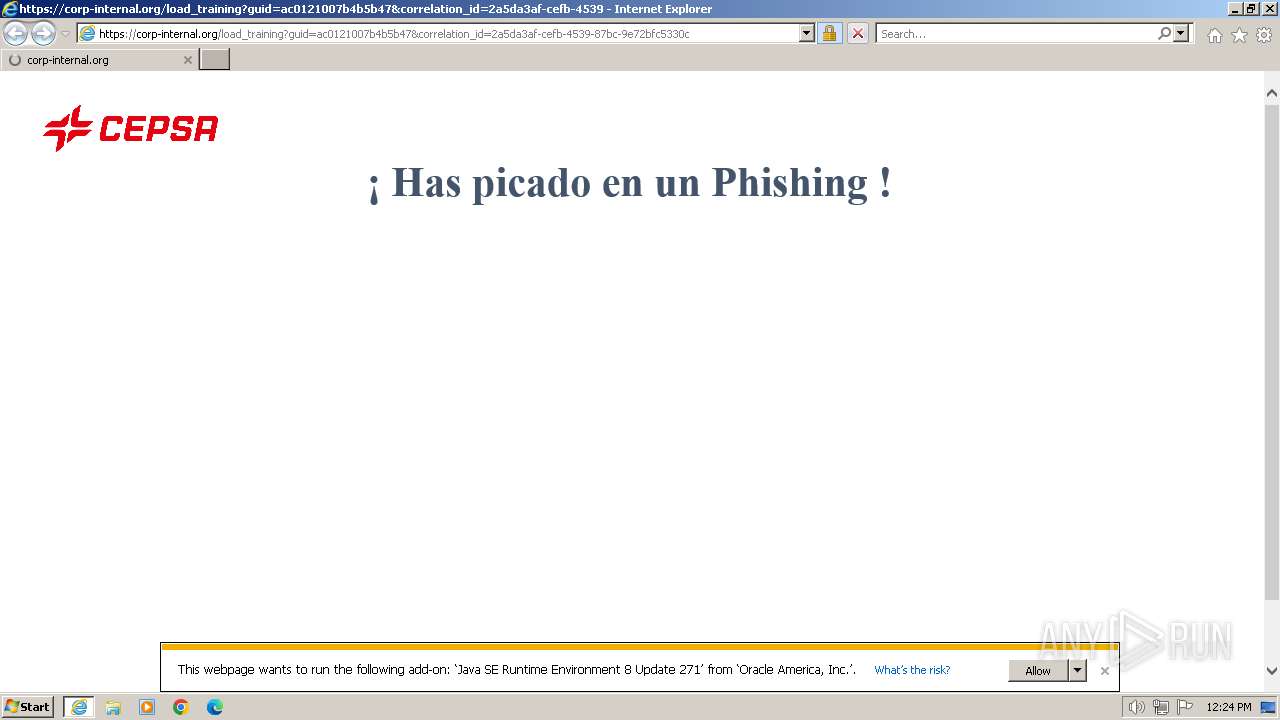1280x720 pixels.
Task: Allow the Java add-on to run
Action: (1038, 671)
